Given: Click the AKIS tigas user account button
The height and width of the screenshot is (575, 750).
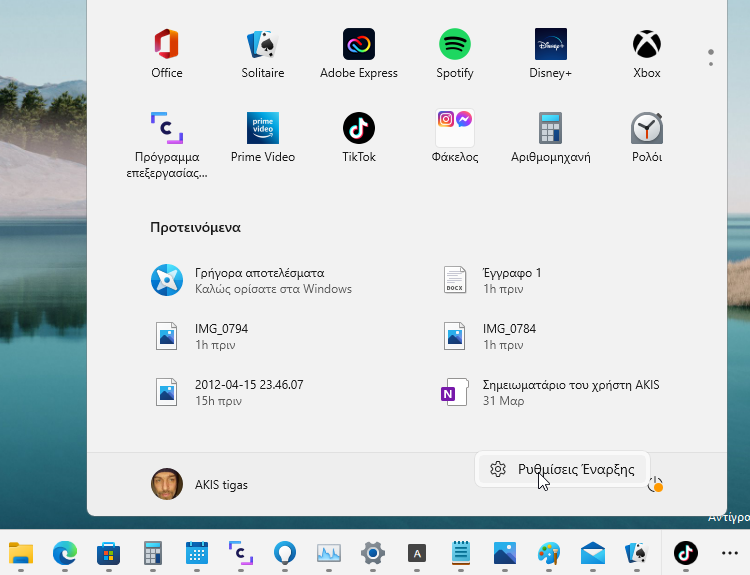Looking at the screenshot, I should 200,484.
